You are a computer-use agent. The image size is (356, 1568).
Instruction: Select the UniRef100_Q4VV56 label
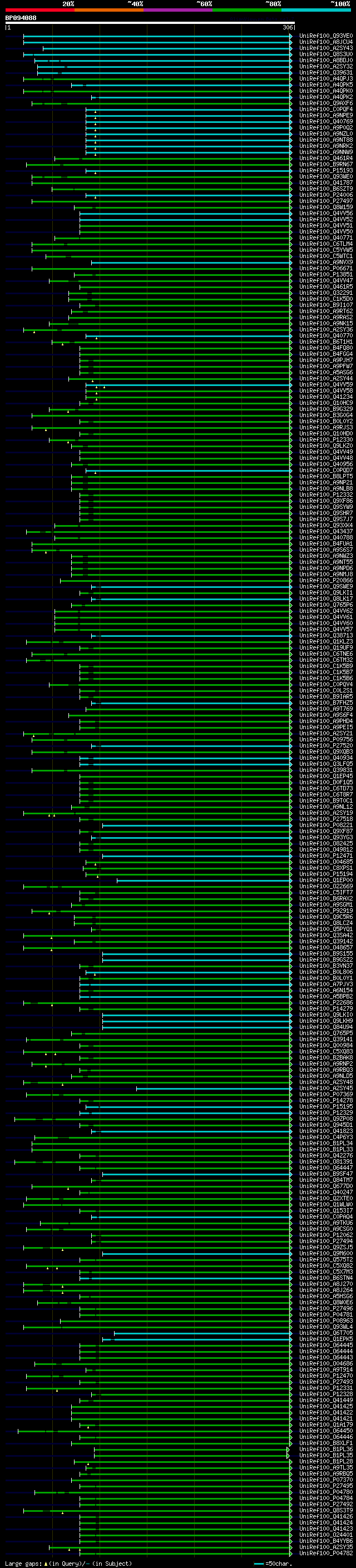(x=326, y=213)
